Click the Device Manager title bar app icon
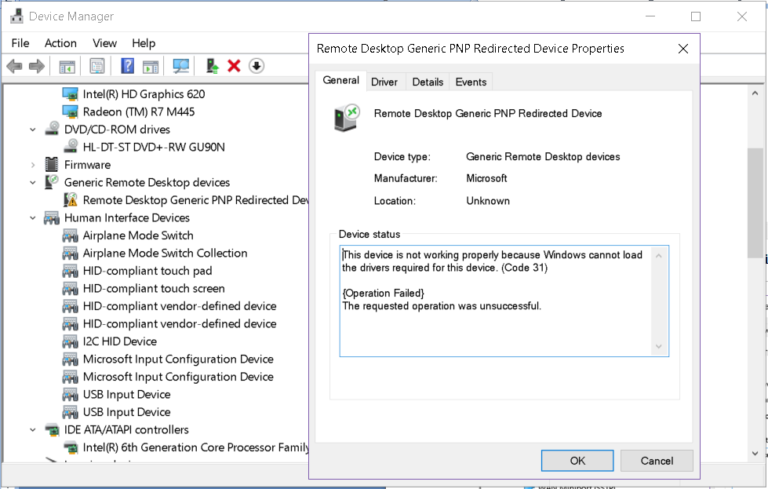This screenshot has width=768, height=489. (x=16, y=16)
